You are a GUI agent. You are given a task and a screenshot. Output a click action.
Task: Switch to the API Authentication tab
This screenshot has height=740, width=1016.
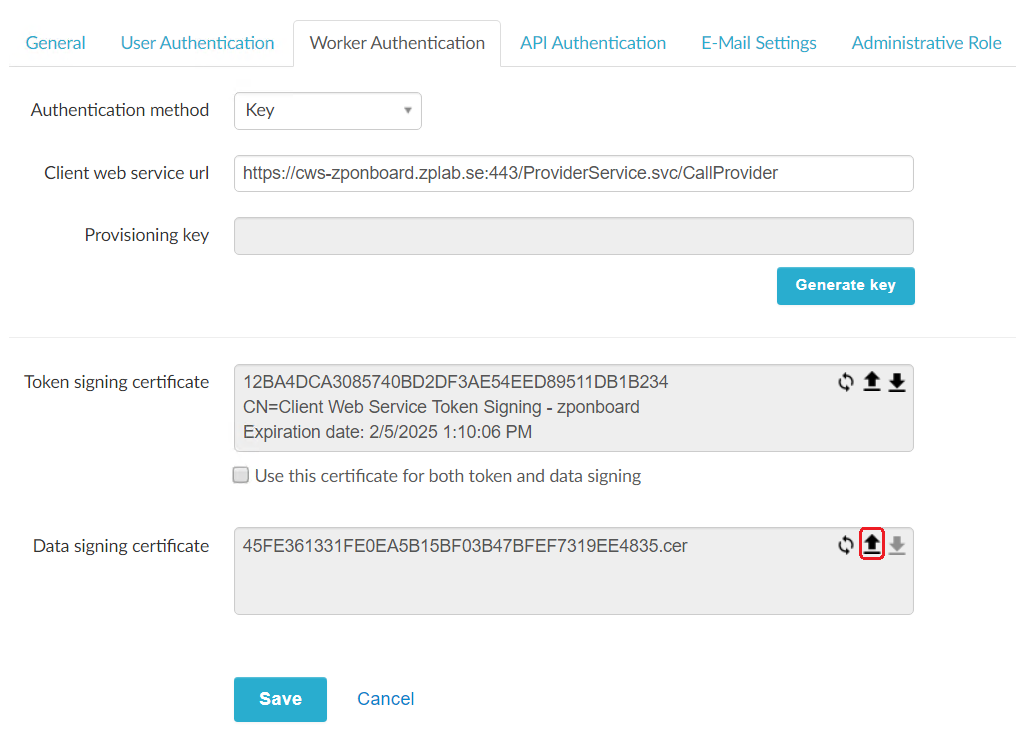point(592,43)
